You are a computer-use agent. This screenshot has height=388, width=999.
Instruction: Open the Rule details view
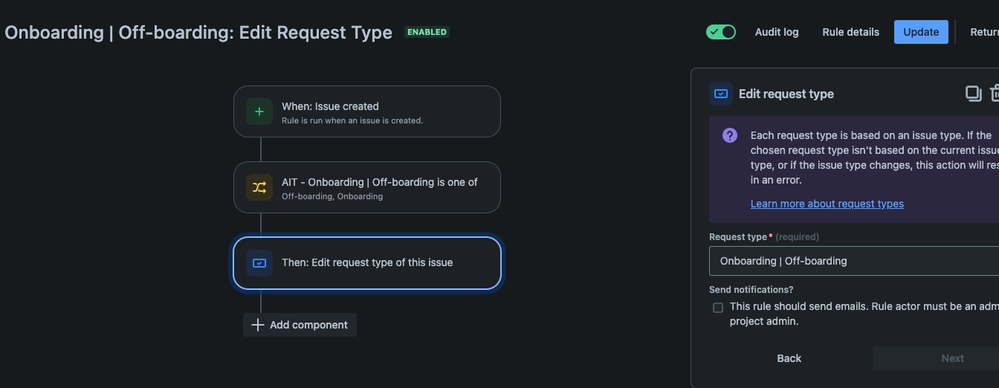851,32
